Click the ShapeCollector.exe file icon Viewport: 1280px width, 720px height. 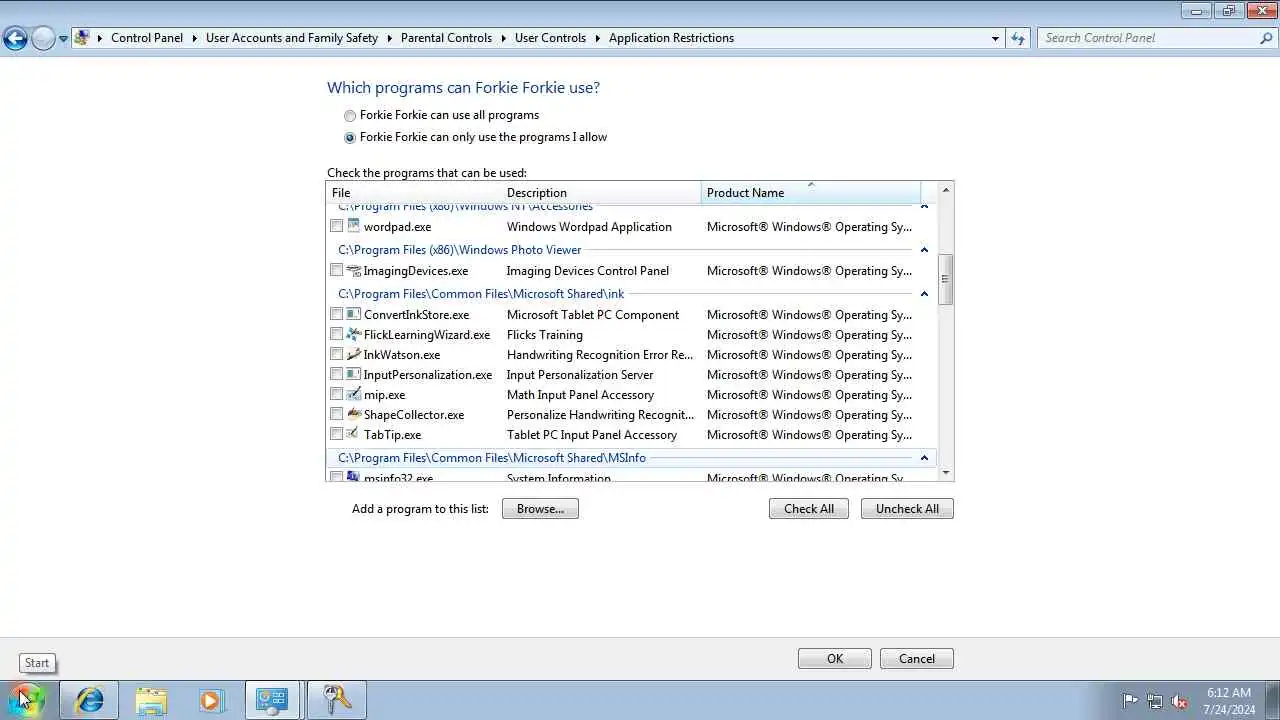(x=353, y=414)
